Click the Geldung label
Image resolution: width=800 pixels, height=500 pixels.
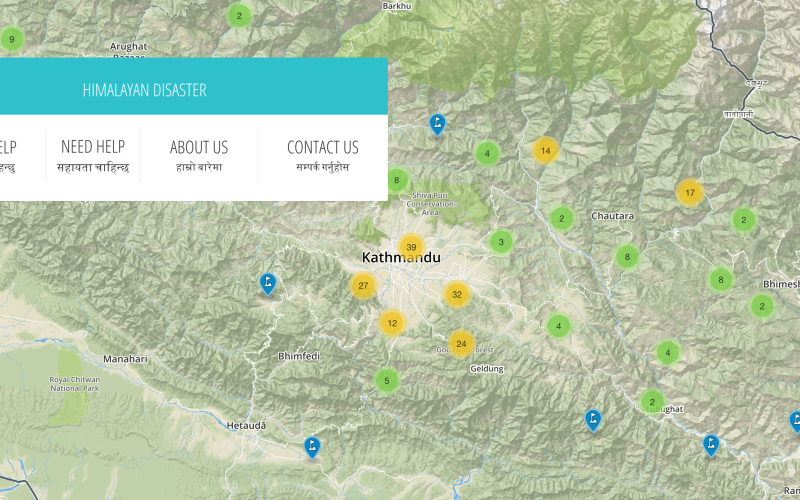point(487,369)
